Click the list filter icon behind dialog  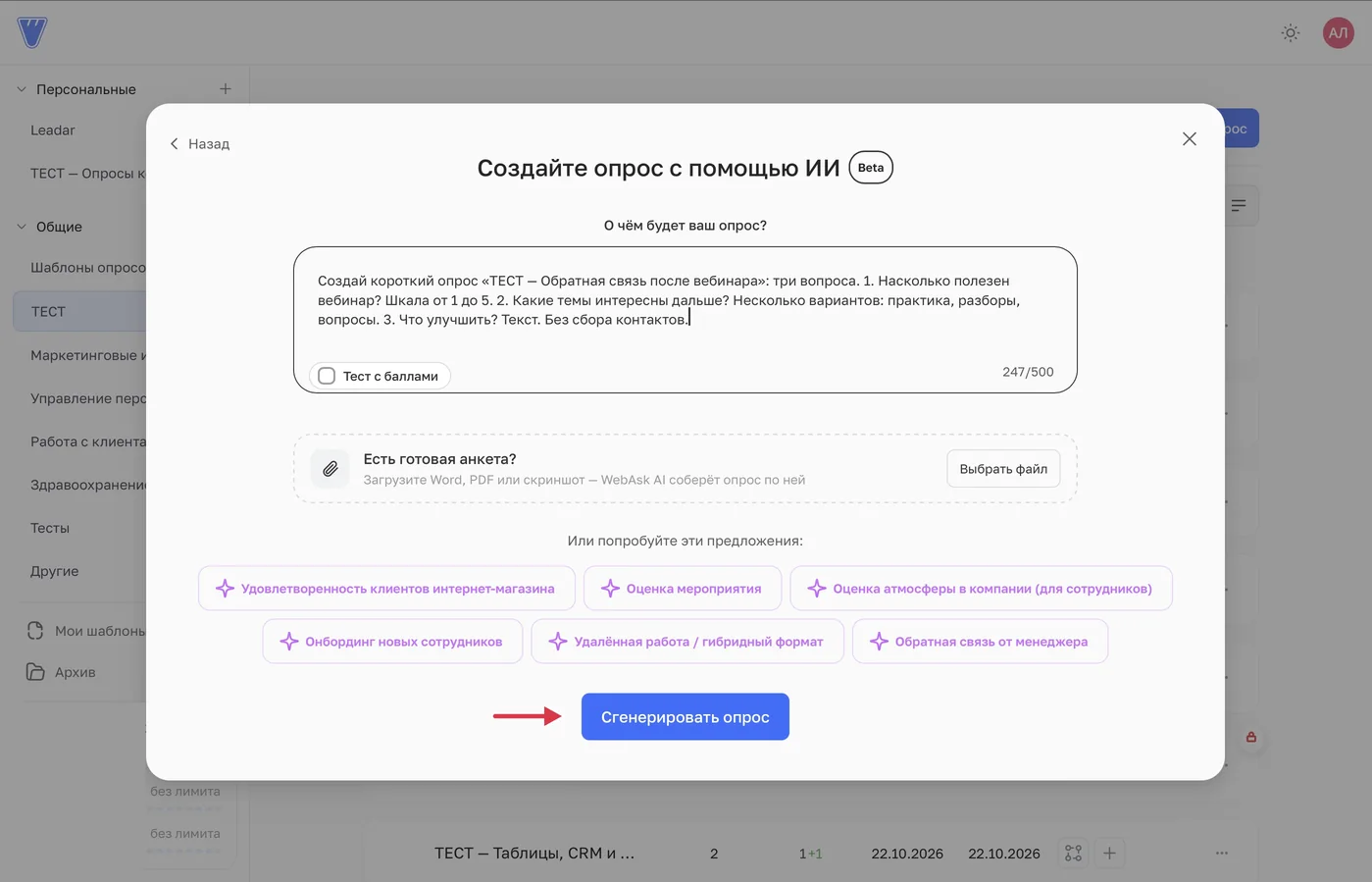point(1239,205)
